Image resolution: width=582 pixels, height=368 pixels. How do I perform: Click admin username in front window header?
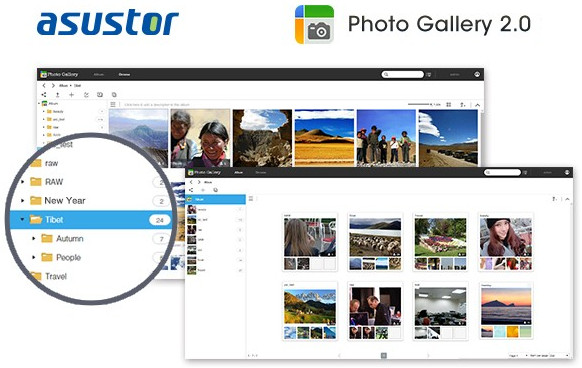coord(547,172)
